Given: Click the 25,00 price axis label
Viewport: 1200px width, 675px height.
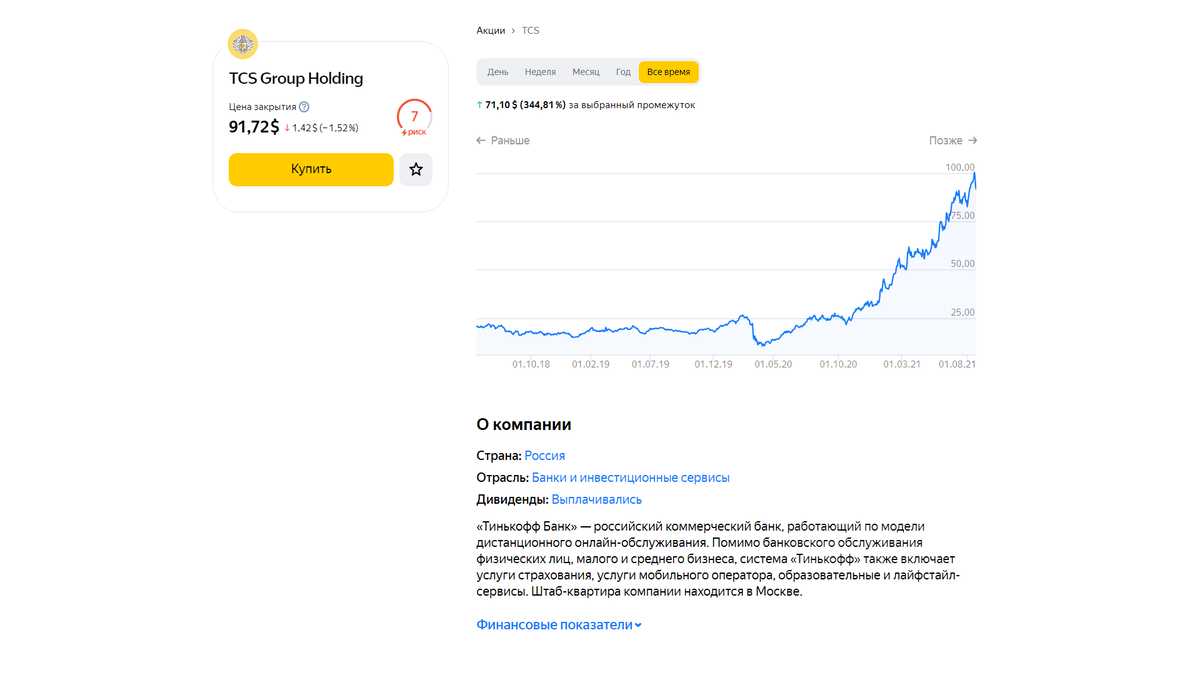Looking at the screenshot, I should point(962,312).
